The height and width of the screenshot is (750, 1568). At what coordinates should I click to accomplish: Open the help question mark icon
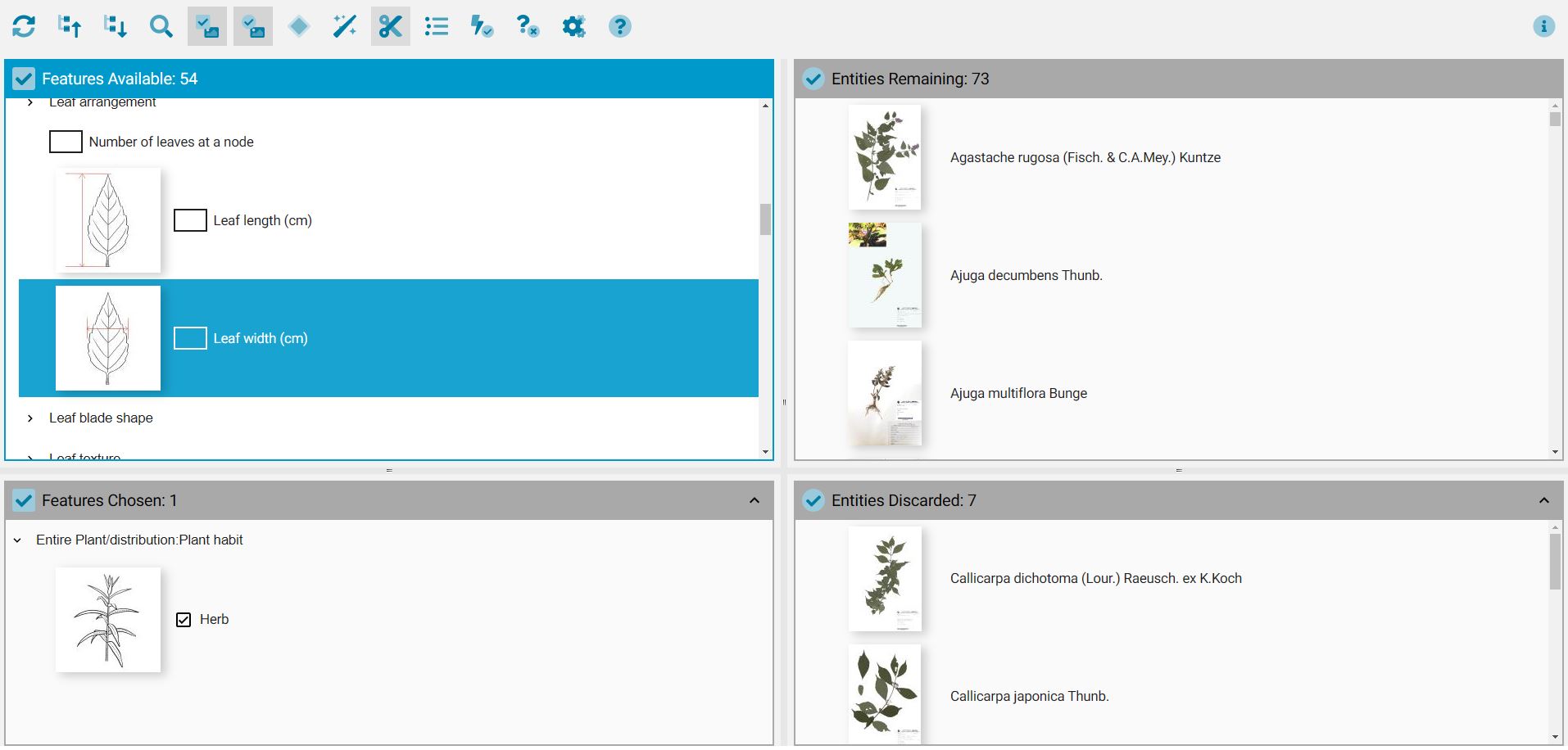(620, 26)
